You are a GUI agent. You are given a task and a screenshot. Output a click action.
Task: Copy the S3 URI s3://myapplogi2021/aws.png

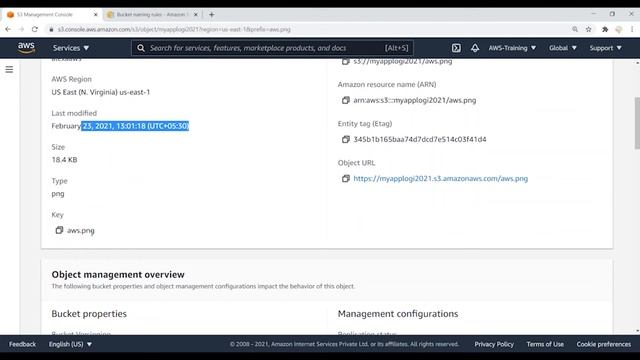(346, 61)
